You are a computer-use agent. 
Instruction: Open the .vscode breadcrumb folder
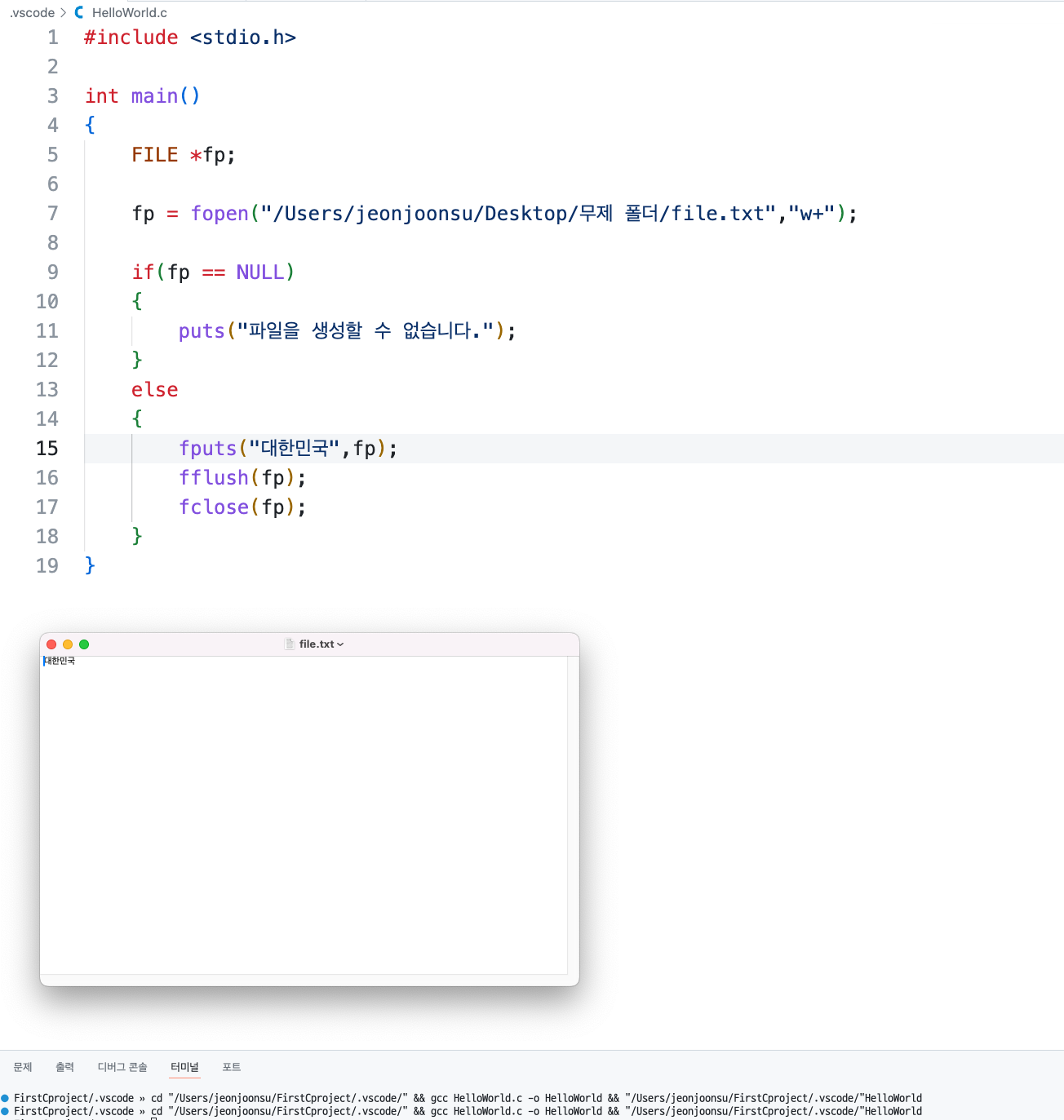(32, 13)
